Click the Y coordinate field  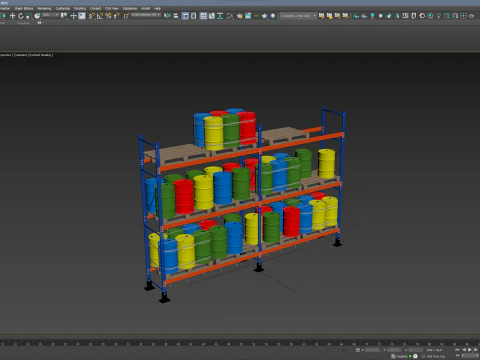point(394,350)
